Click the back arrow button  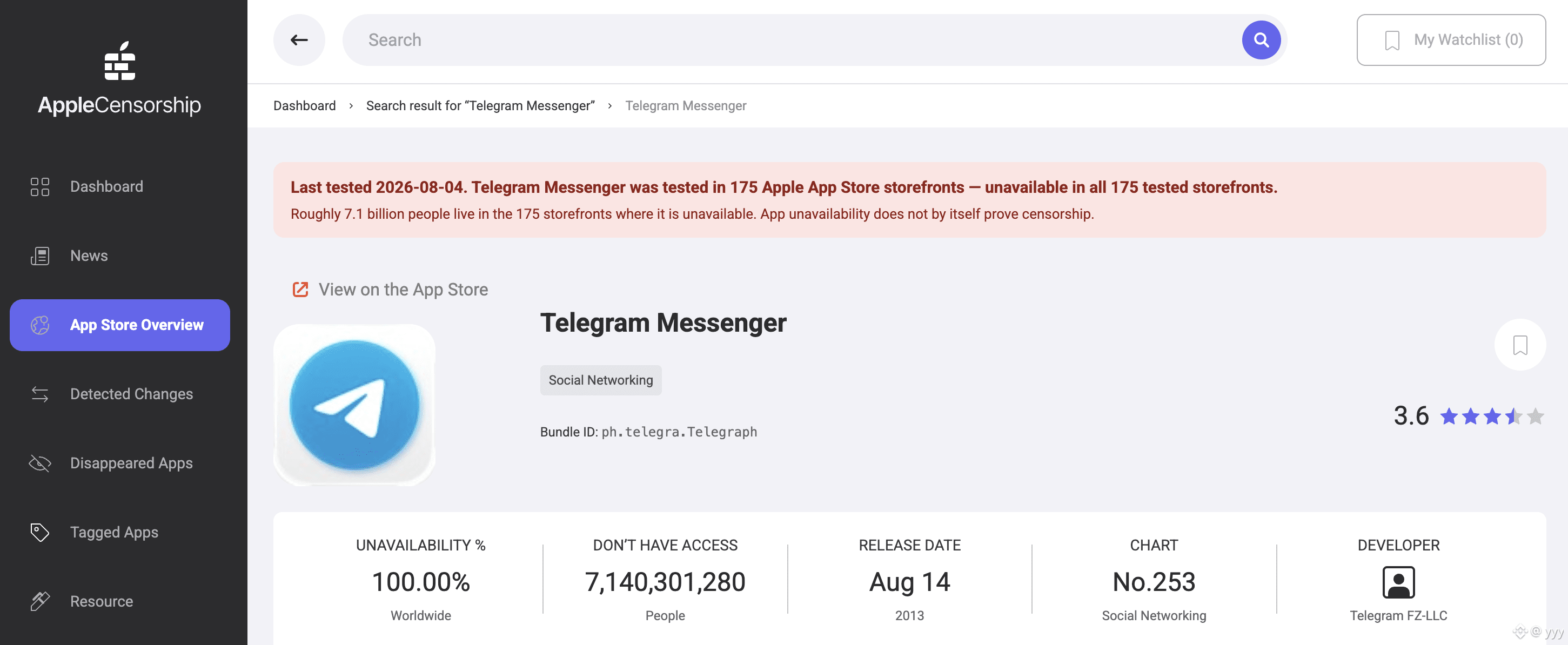299,40
